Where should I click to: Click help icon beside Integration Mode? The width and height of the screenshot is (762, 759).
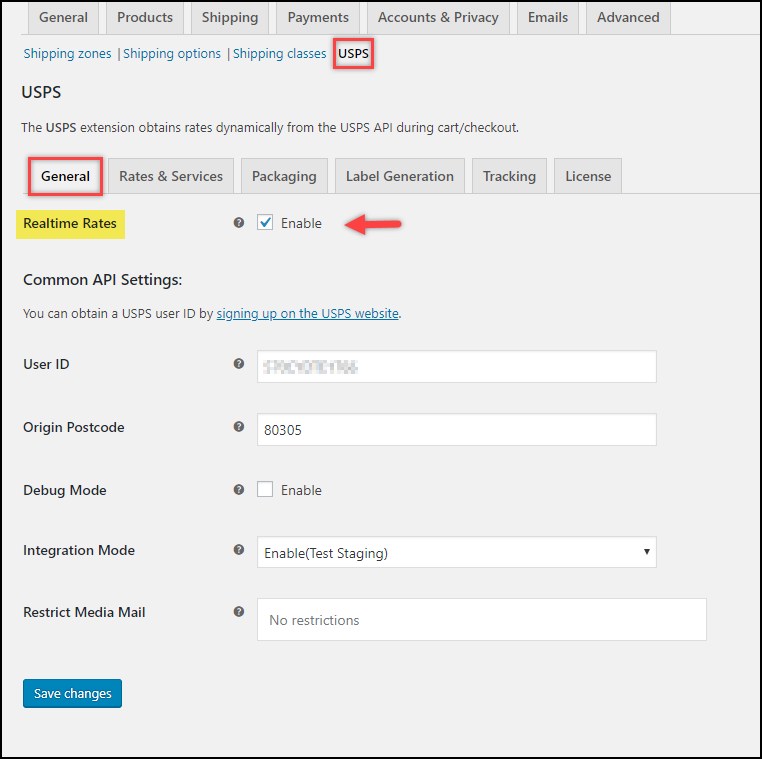tap(239, 550)
